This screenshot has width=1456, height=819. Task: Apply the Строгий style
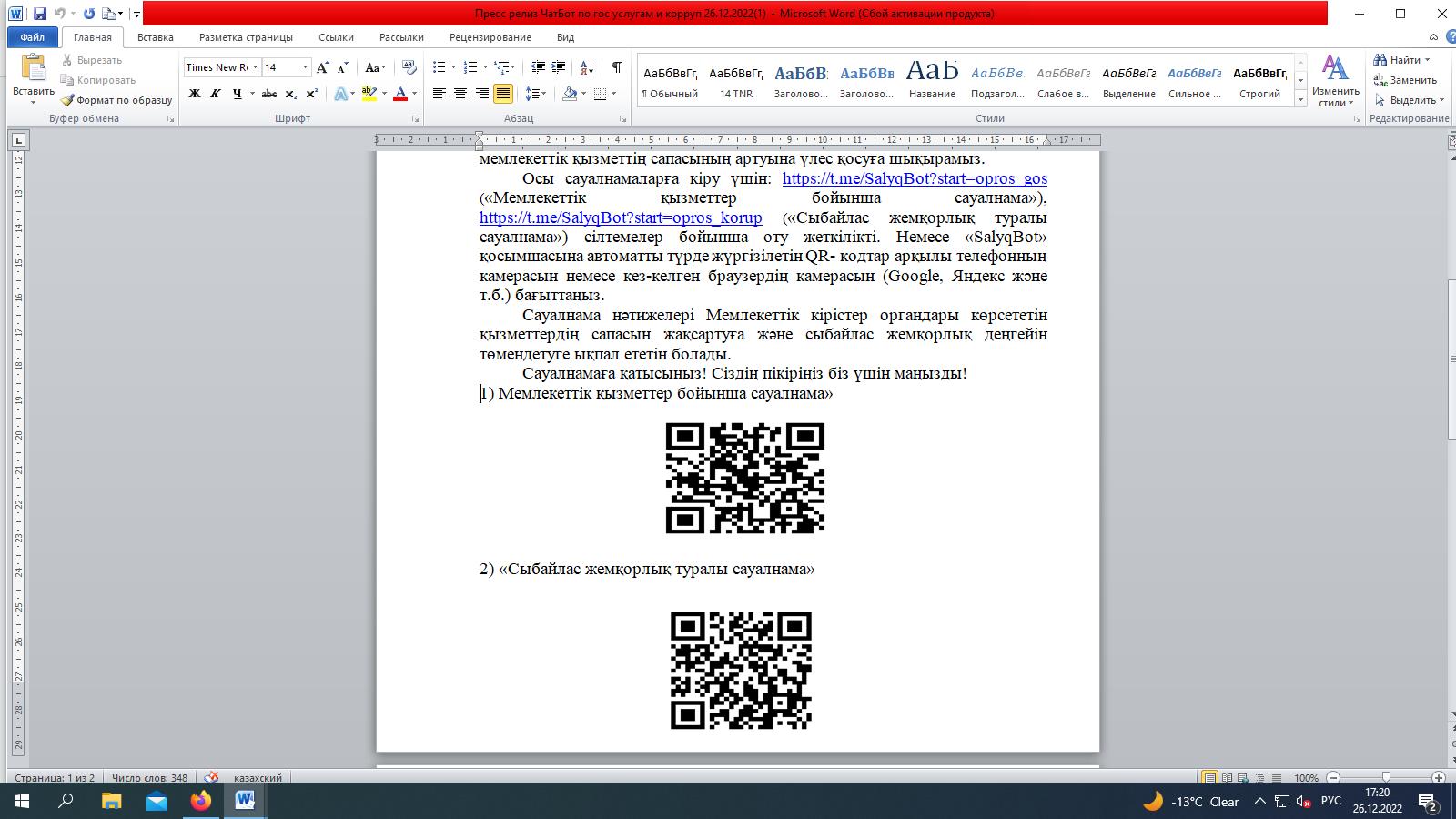point(1260,82)
